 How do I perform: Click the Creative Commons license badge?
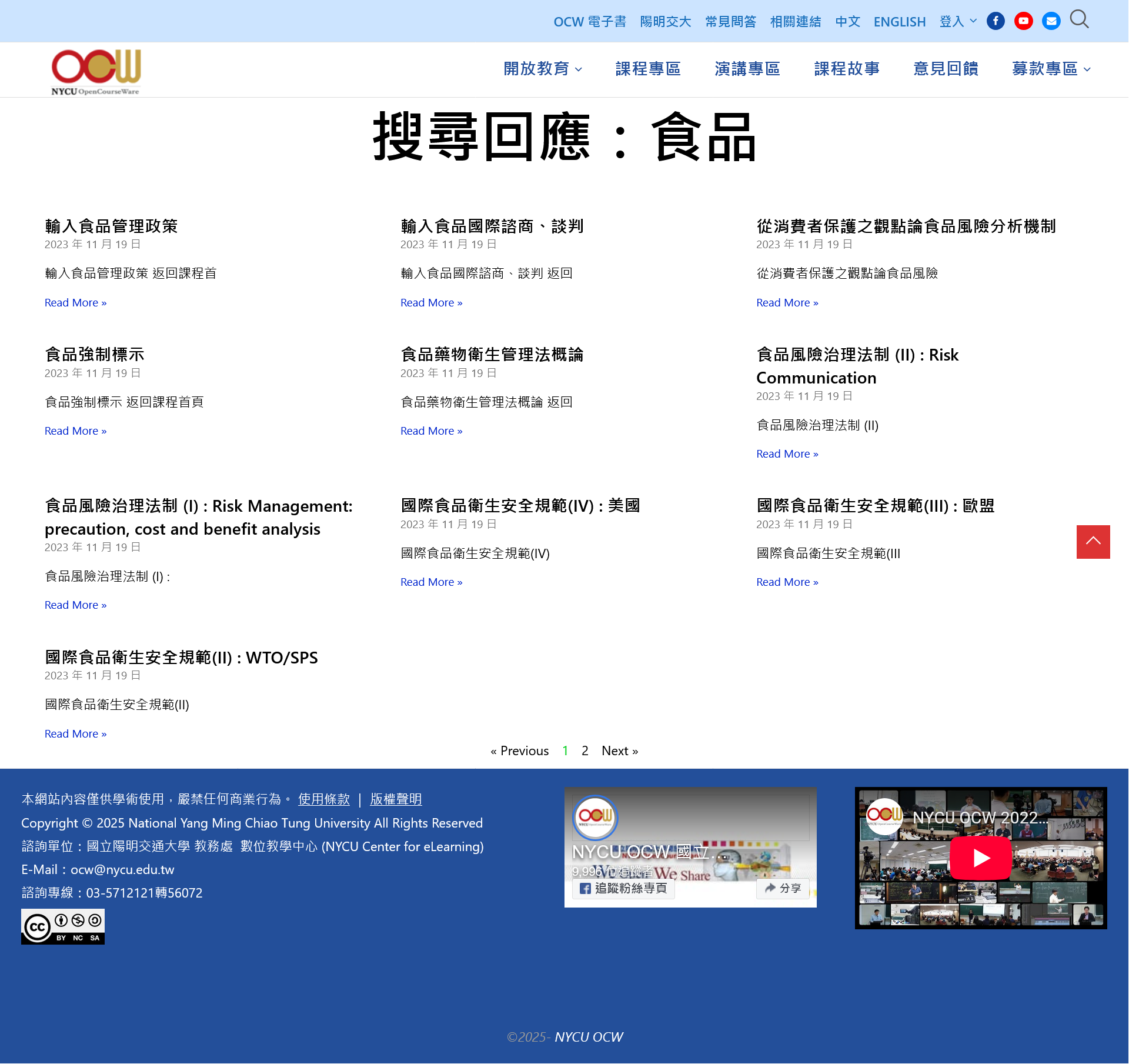(x=63, y=926)
